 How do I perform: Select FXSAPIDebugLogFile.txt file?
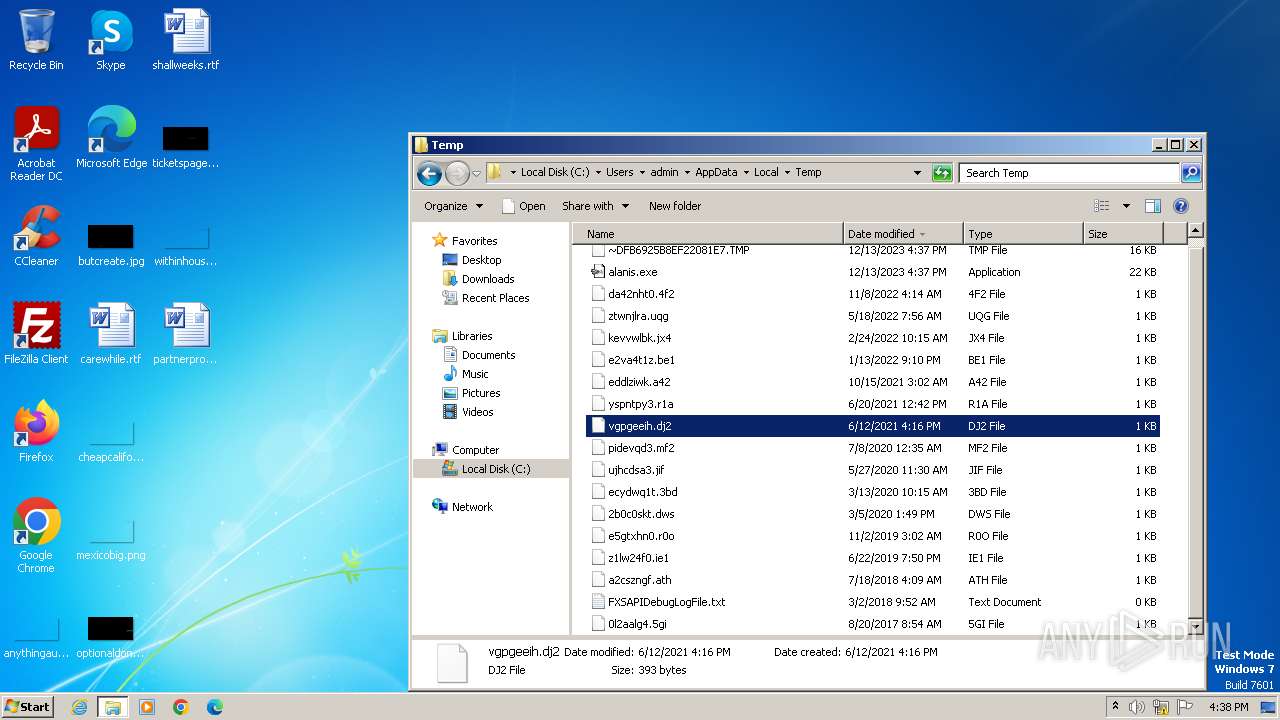(873, 602)
